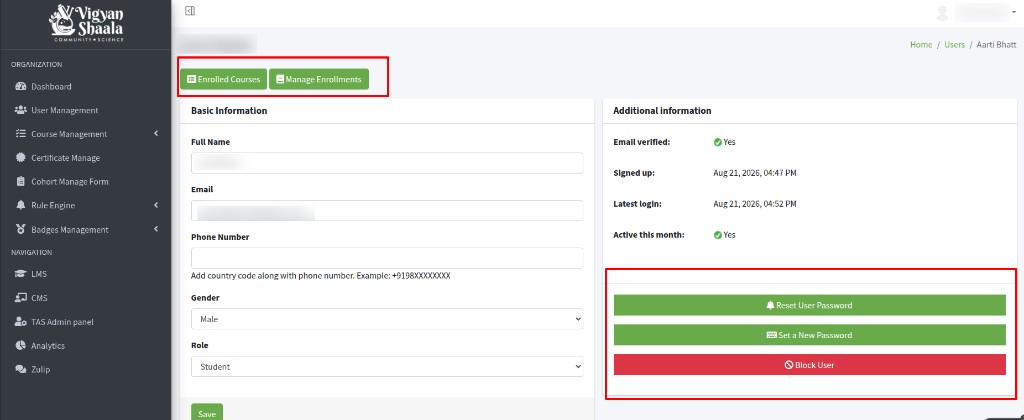This screenshot has width=1024, height=420.
Task: Click the Enrolled Courses button
Action: [x=223, y=79]
